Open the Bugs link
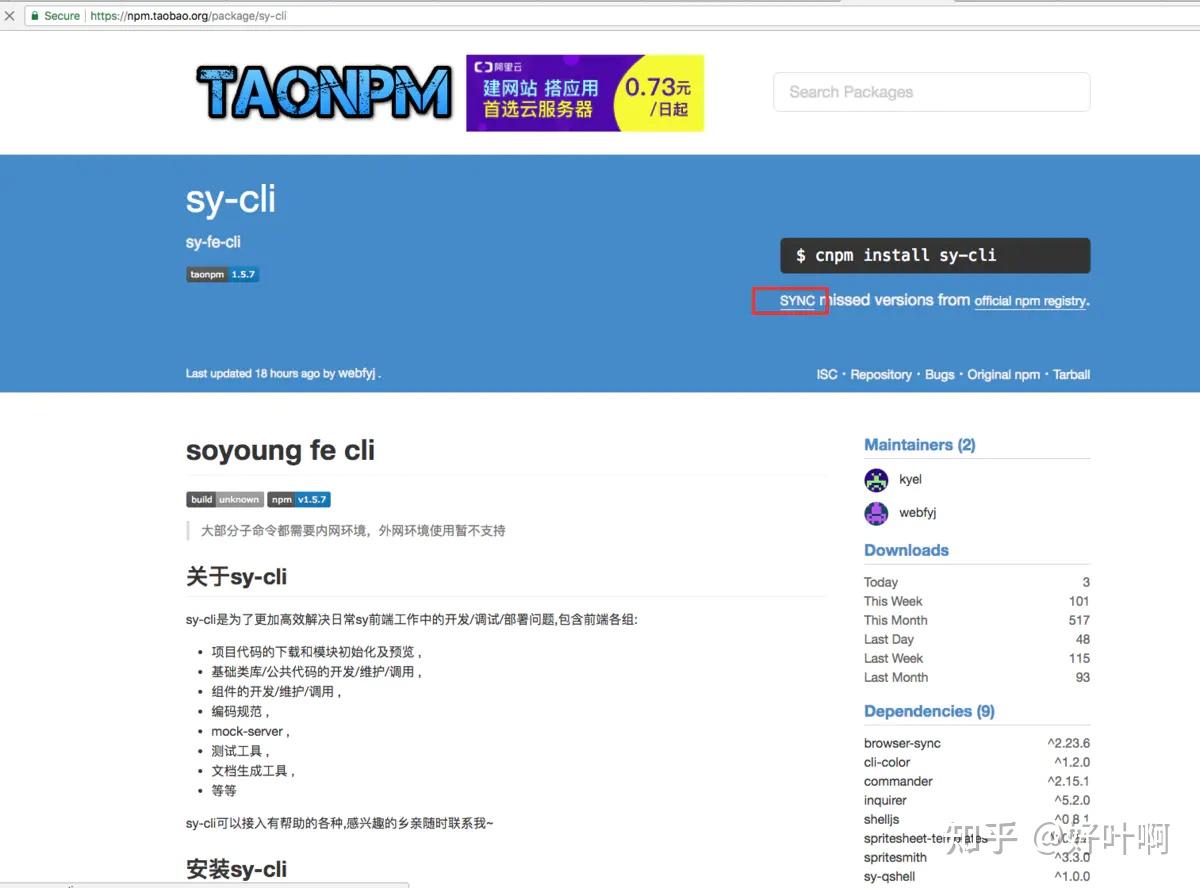Viewport: 1200px width, 888px height. pos(940,374)
